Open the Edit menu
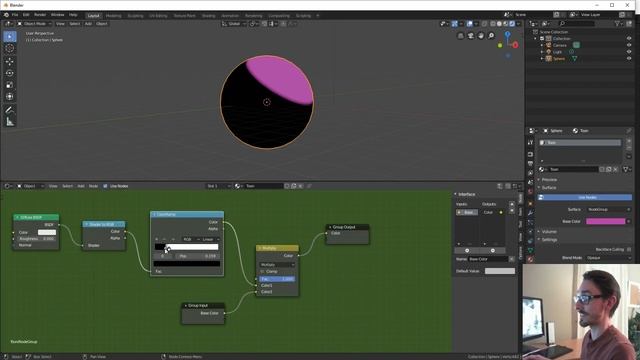Screen dimensions: 640x360 [26, 15]
